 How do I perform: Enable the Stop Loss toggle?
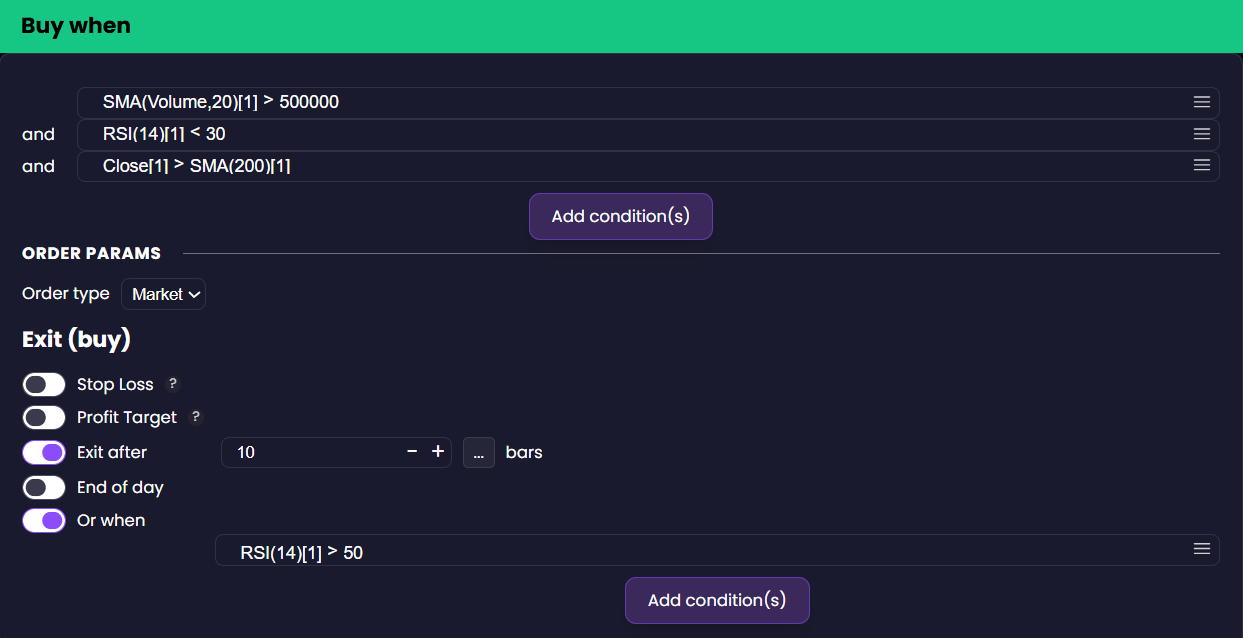pyautogui.click(x=44, y=385)
